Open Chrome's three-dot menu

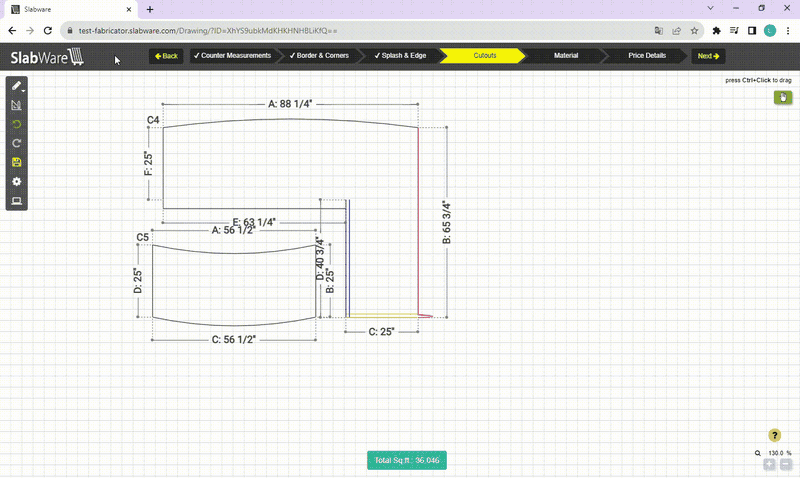[788, 31]
